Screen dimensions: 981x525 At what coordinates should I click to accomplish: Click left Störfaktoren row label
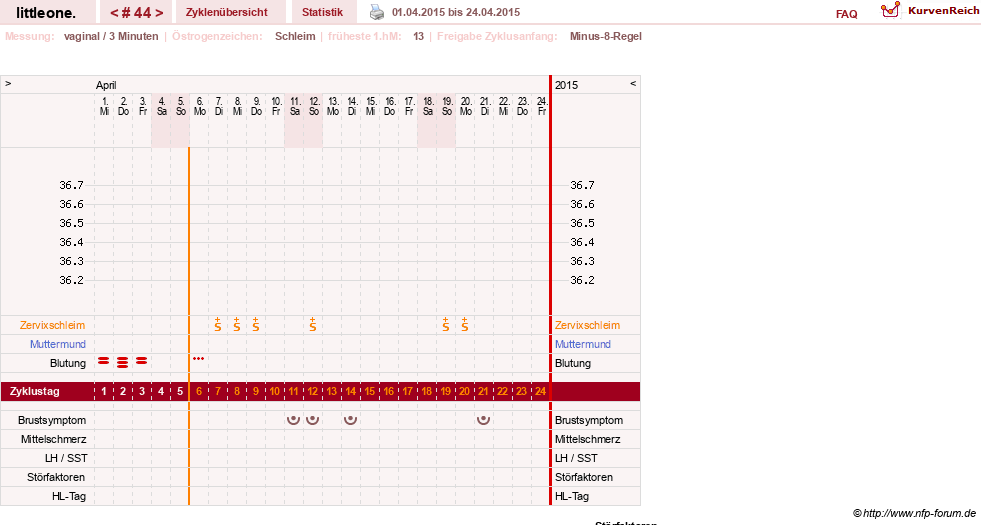click(x=56, y=477)
